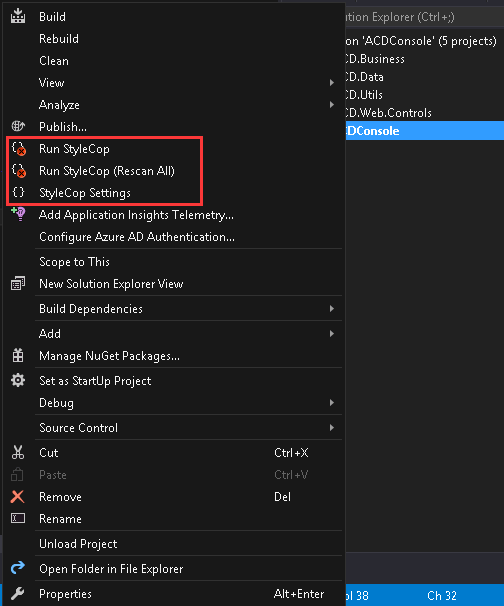Choose Cut from the menu

pyautogui.click(x=174, y=453)
